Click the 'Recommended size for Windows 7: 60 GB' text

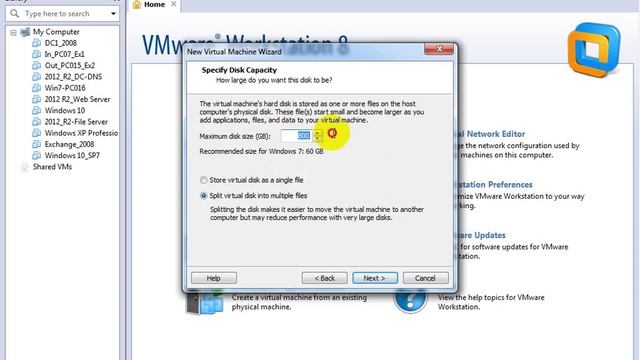pyautogui.click(x=261, y=151)
